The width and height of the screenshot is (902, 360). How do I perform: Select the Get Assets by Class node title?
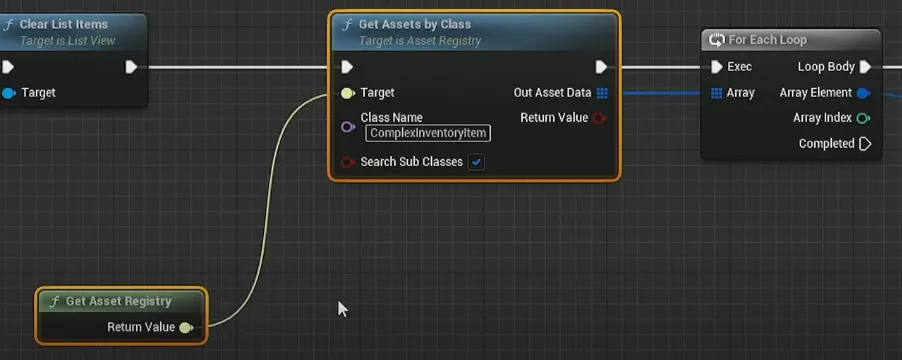[x=415, y=25]
